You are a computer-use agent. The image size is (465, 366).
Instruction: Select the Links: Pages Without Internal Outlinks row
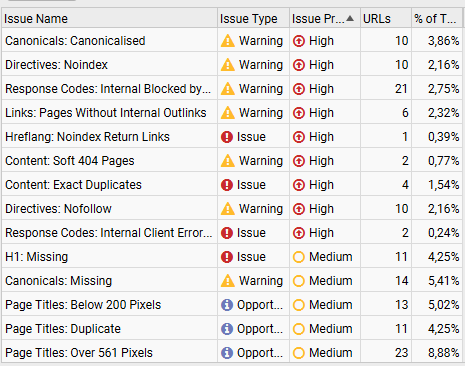coord(232,113)
